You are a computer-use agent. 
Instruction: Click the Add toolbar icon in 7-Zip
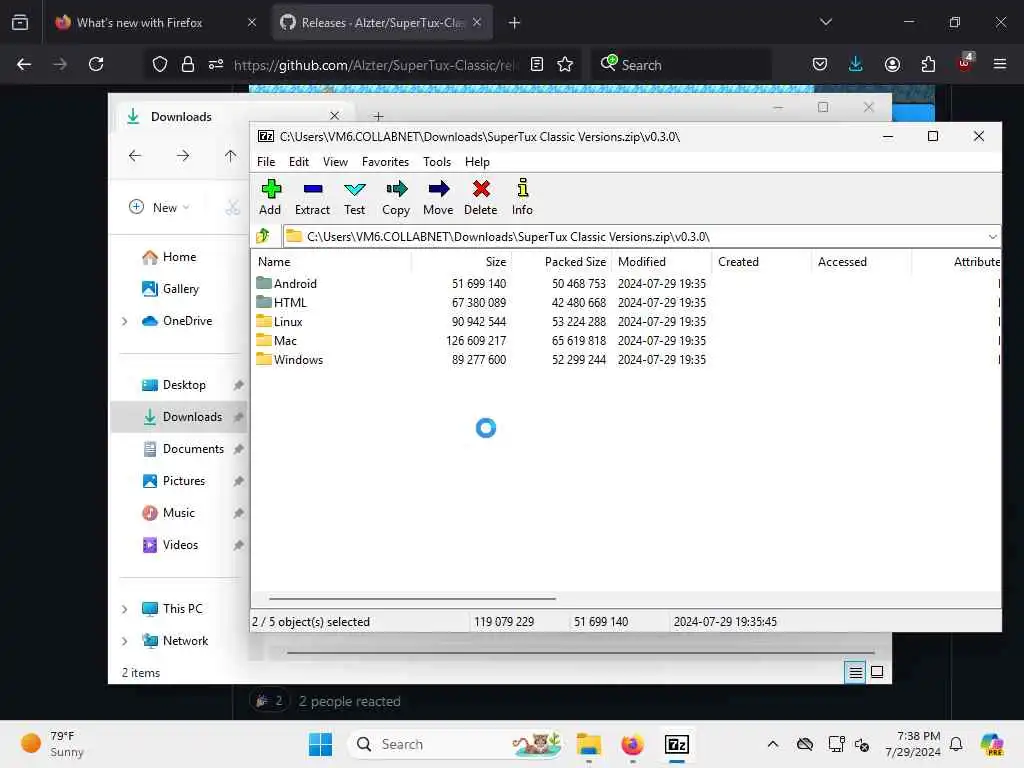(x=270, y=197)
